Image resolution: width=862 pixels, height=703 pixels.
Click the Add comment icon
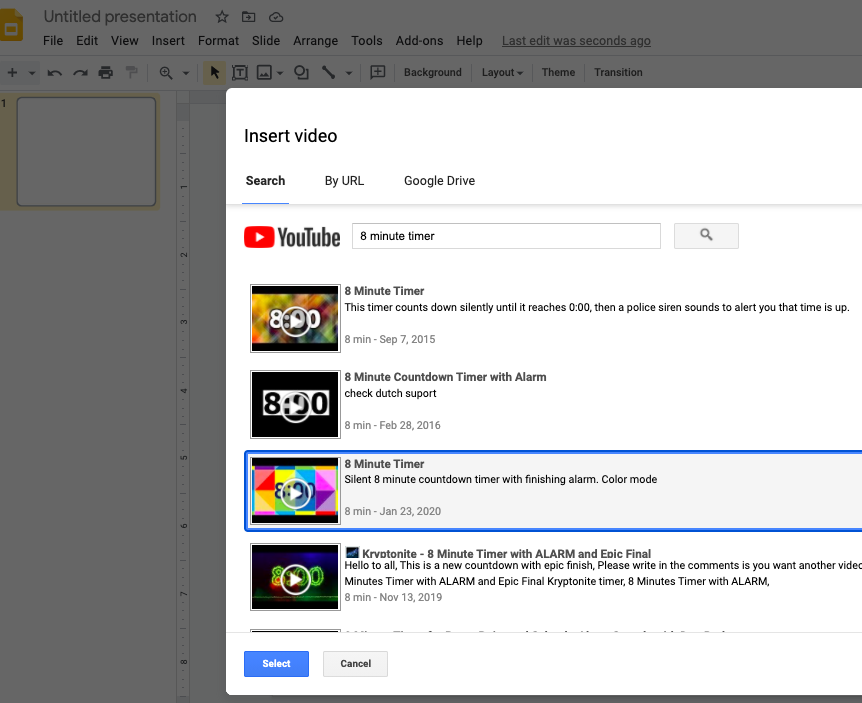click(378, 73)
